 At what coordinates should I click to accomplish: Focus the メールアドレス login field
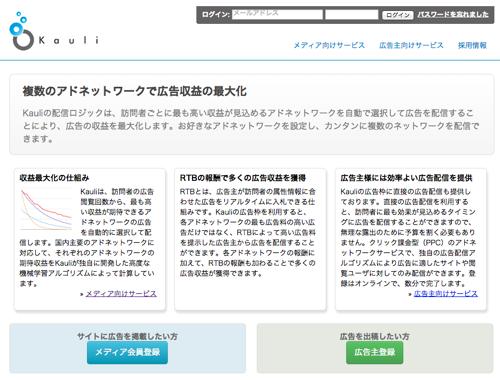coord(277,14)
